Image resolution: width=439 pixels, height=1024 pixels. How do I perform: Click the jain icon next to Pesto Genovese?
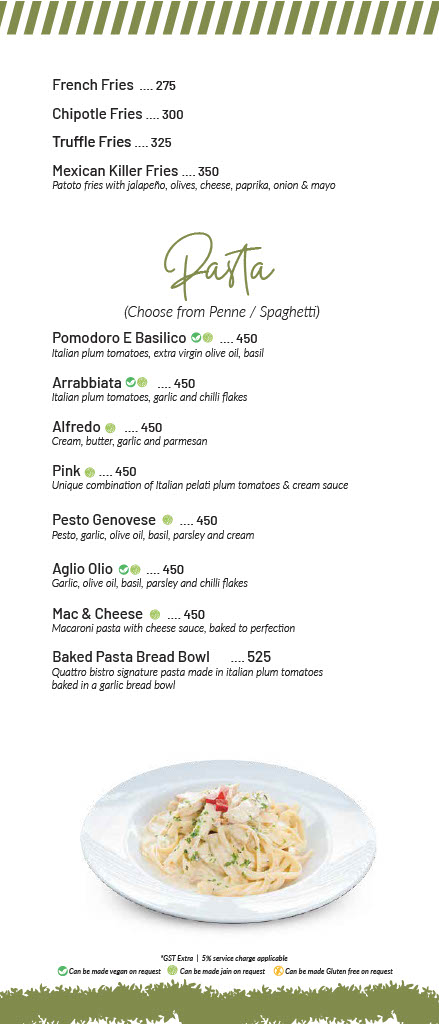tap(167, 520)
